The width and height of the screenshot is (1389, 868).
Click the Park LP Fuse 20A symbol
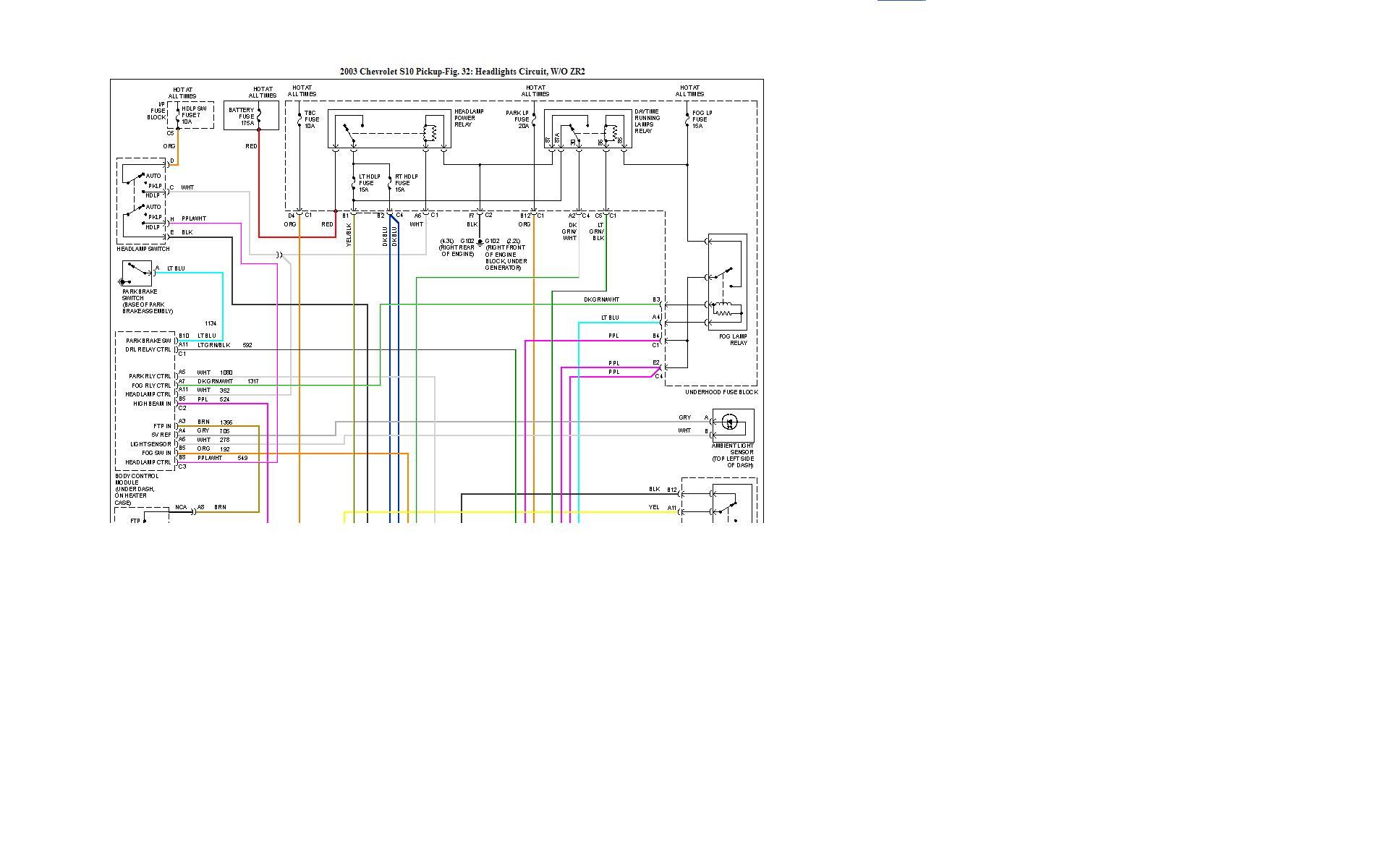tap(534, 119)
